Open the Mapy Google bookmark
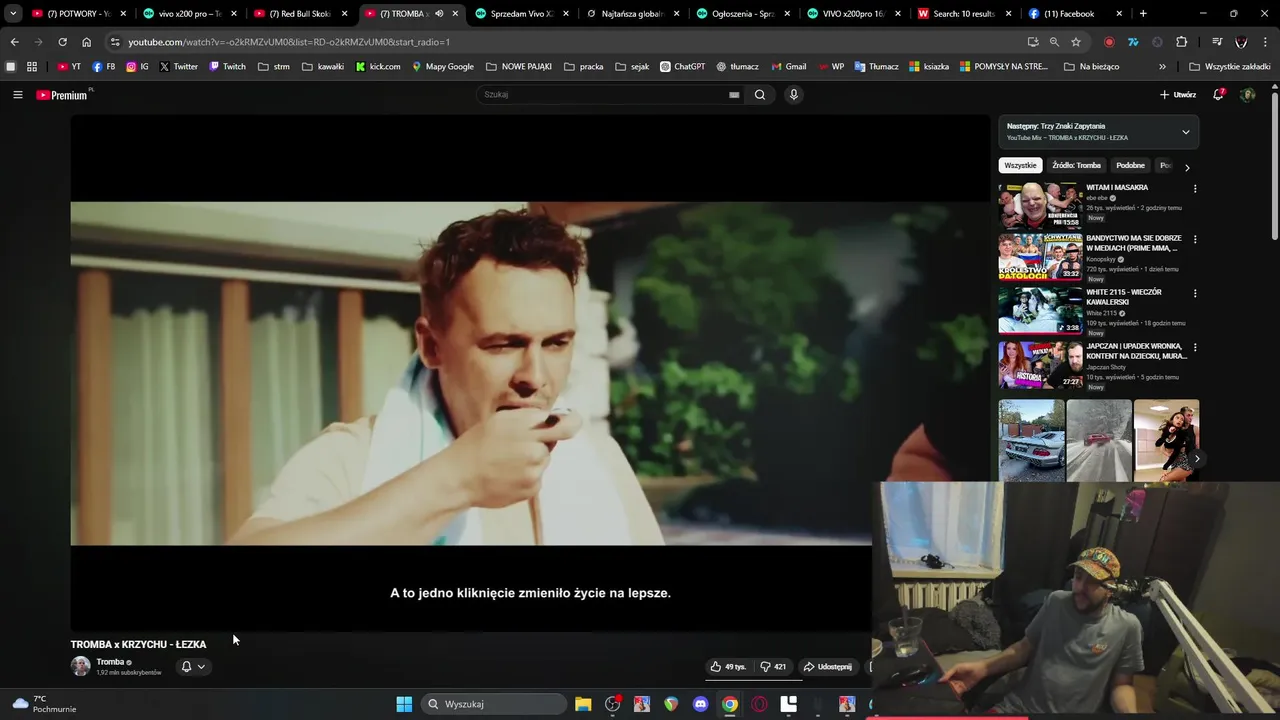The height and width of the screenshot is (720, 1280). point(442,67)
